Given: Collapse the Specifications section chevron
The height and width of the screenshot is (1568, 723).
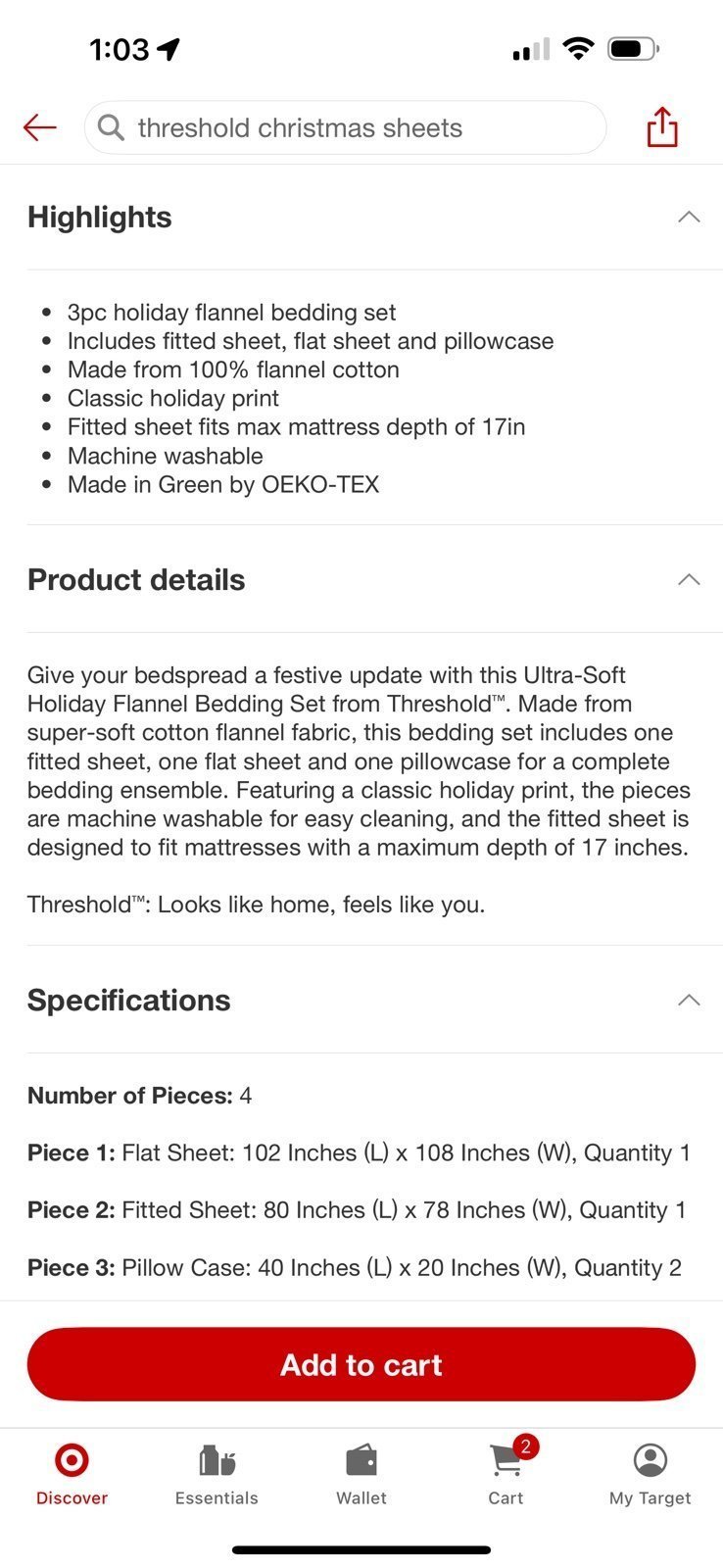Looking at the screenshot, I should tap(689, 1000).
